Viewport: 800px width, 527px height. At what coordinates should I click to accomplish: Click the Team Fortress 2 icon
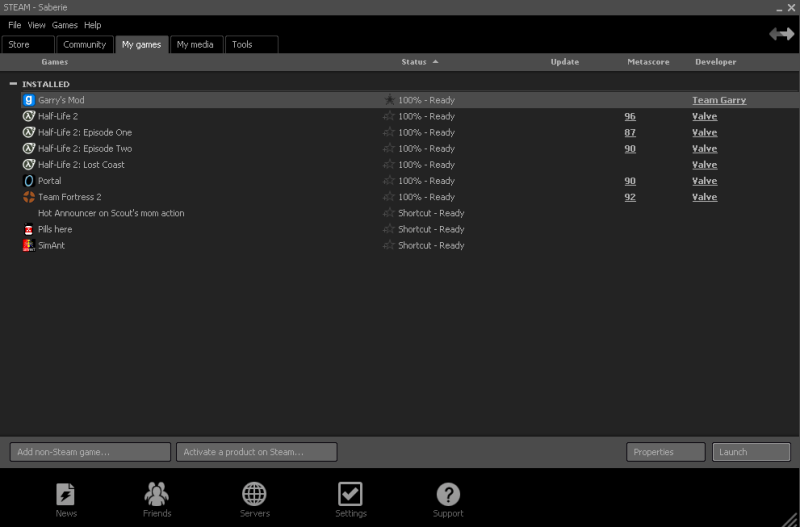click(x=29, y=197)
